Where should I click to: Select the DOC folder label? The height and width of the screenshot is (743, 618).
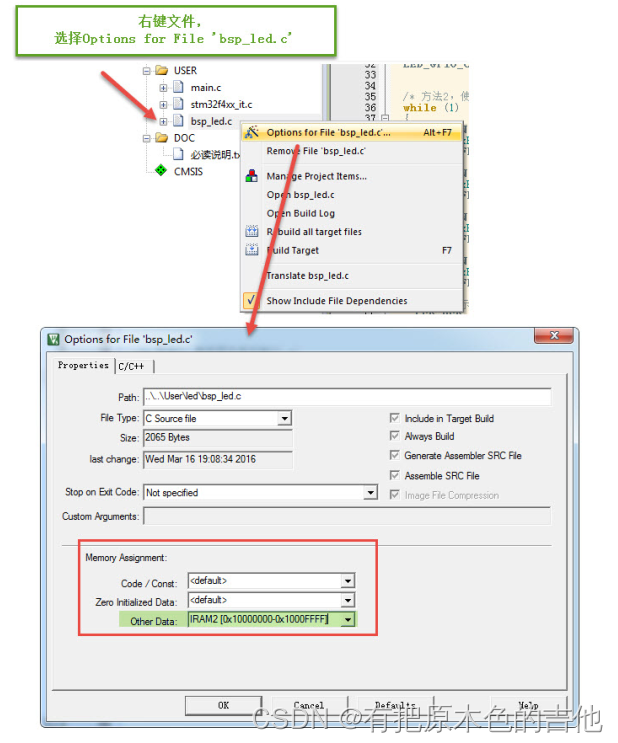coord(184,138)
